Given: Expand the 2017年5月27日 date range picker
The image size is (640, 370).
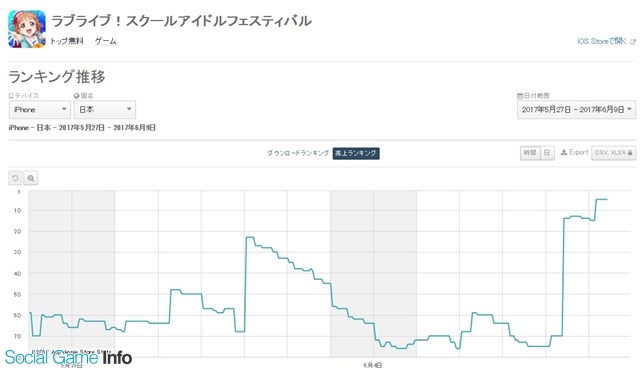Looking at the screenshot, I should point(576,109).
